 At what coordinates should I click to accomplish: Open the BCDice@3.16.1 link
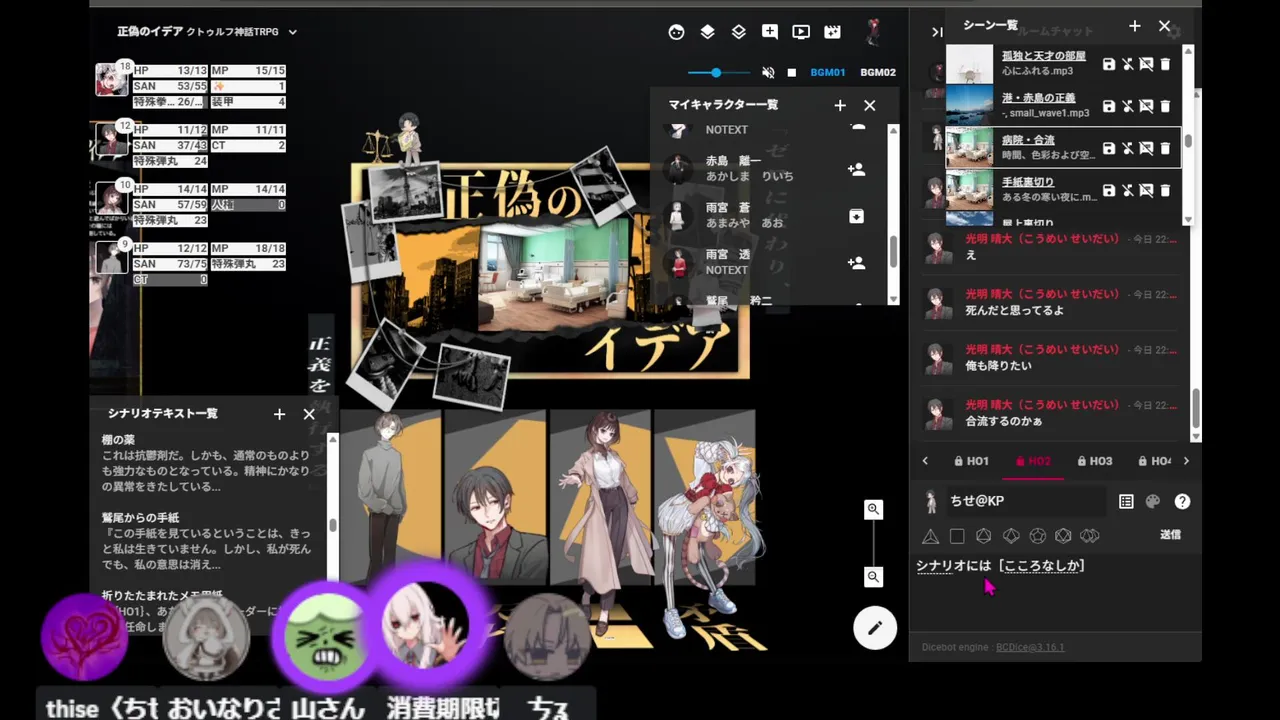pyautogui.click(x=1030, y=647)
